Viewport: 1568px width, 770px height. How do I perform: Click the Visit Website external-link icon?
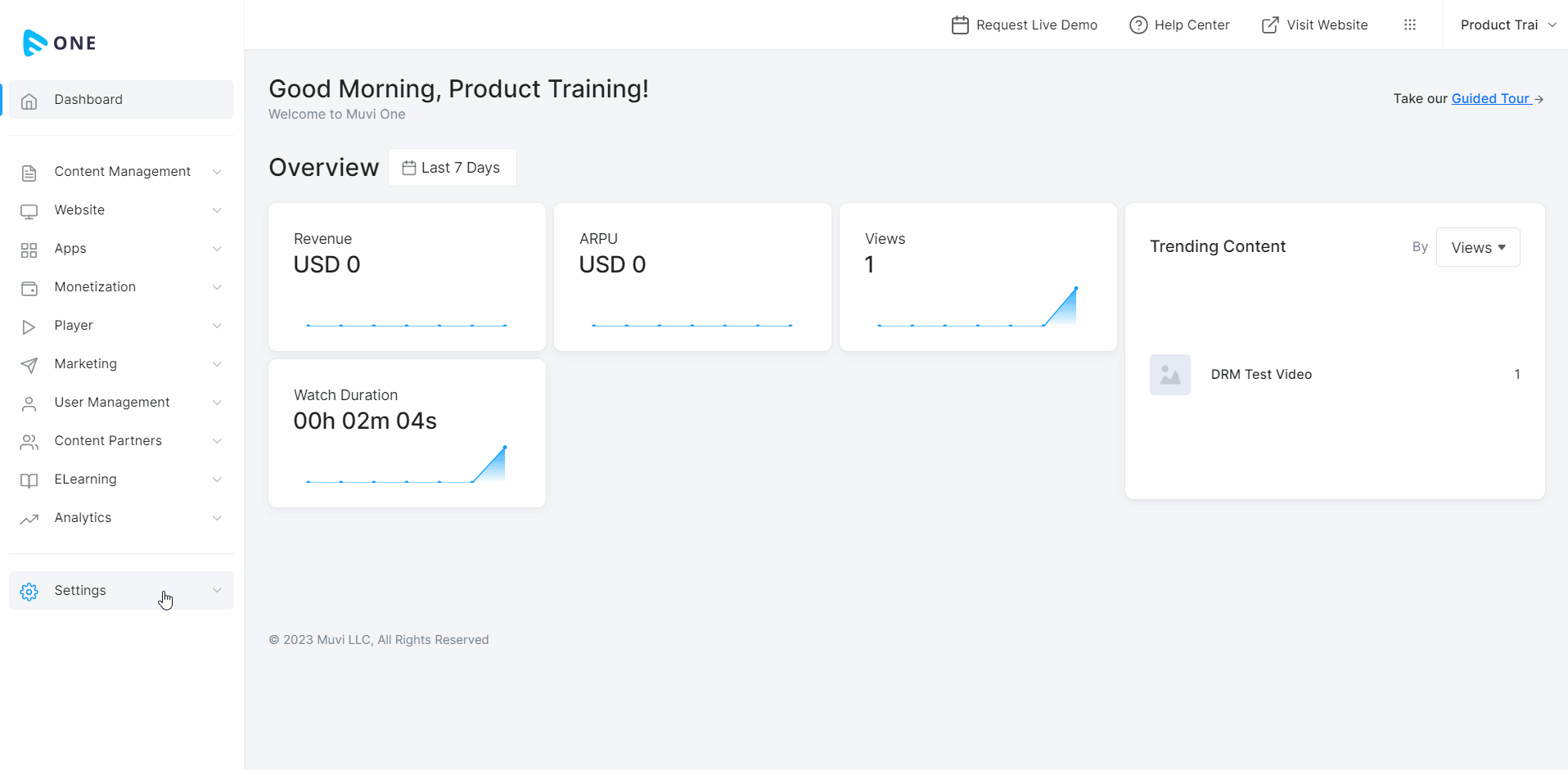pyautogui.click(x=1270, y=25)
